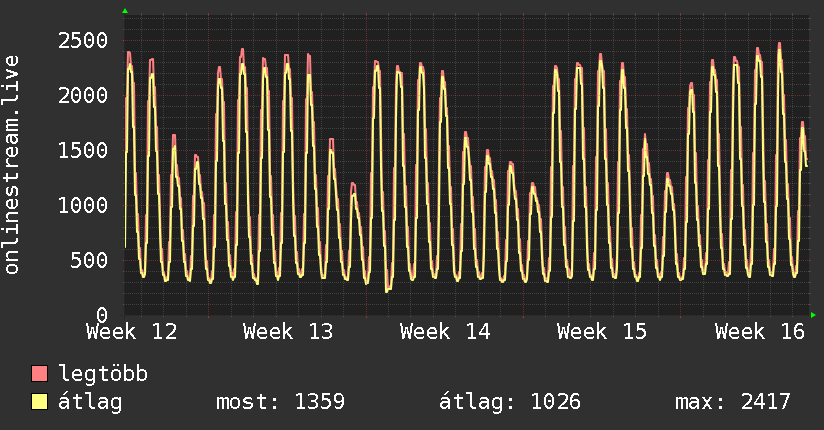824x430 pixels.
Task: Click the green arrow atop the y-axis
Action: coord(125,11)
